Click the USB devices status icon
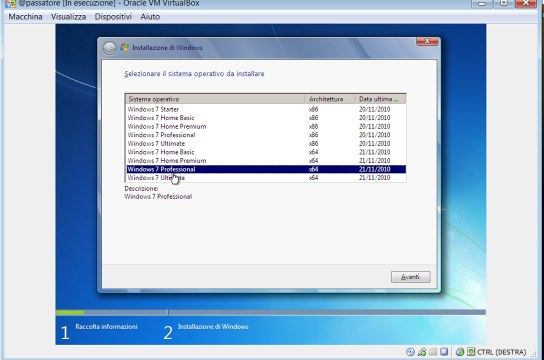This screenshot has height=360, width=544. tap(422, 352)
